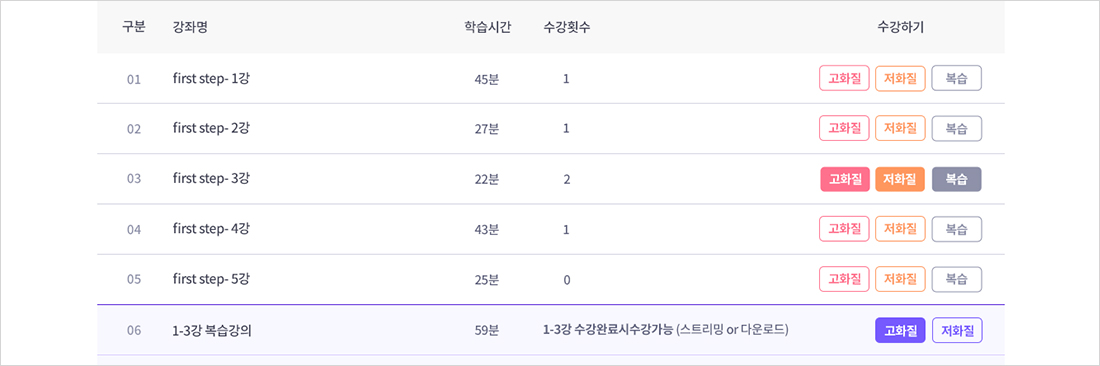The height and width of the screenshot is (366, 1100).
Task: Select 복습 for first step- 2강
Action: 957,128
